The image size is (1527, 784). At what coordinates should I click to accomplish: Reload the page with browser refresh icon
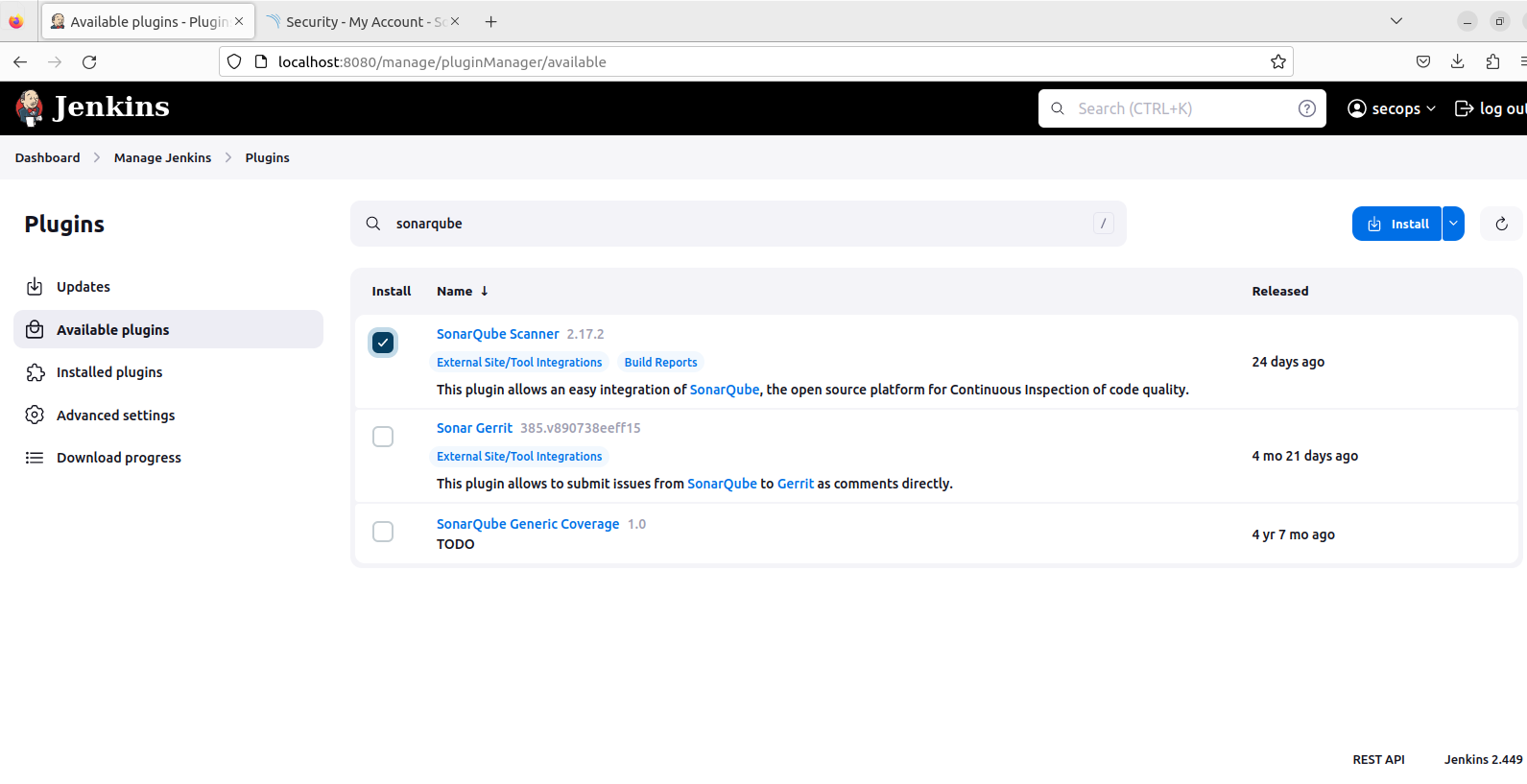pos(89,61)
